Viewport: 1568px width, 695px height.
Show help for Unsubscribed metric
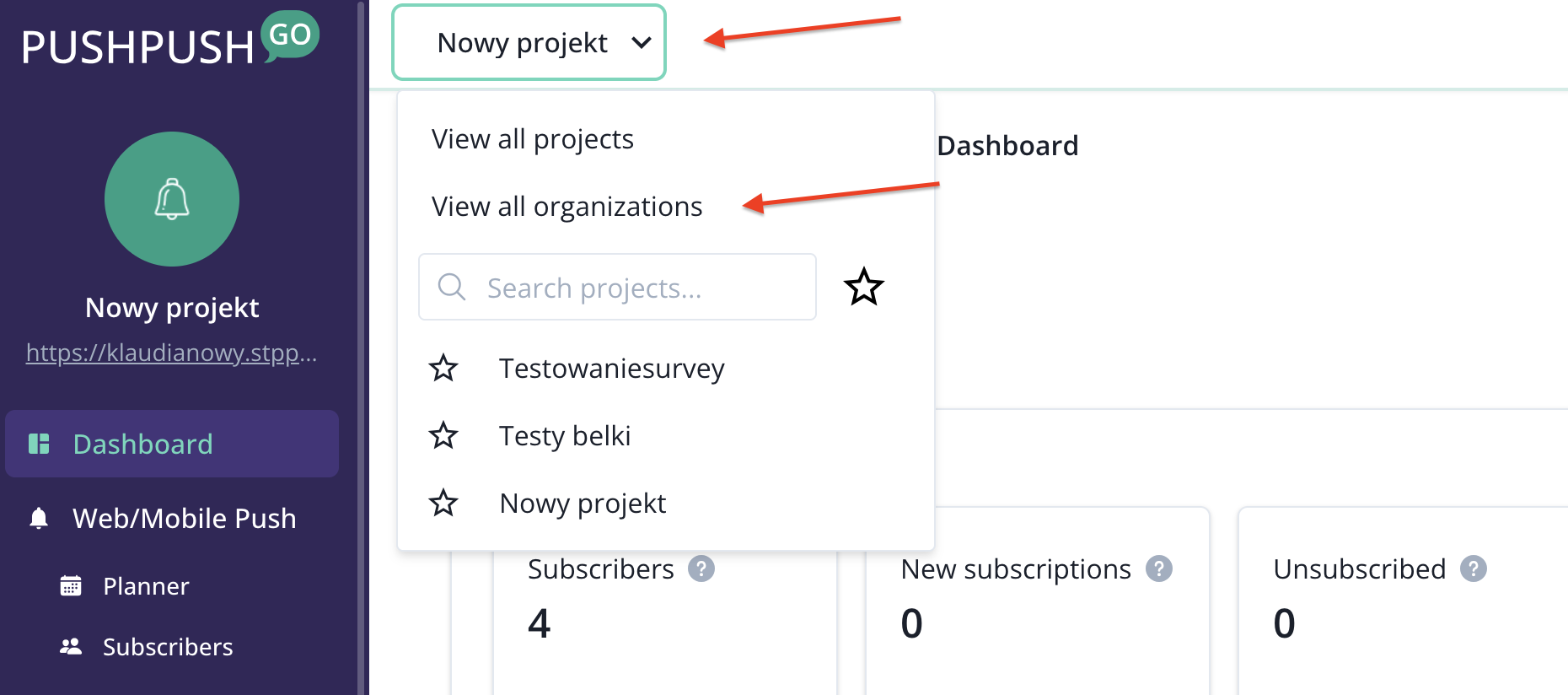[1474, 569]
